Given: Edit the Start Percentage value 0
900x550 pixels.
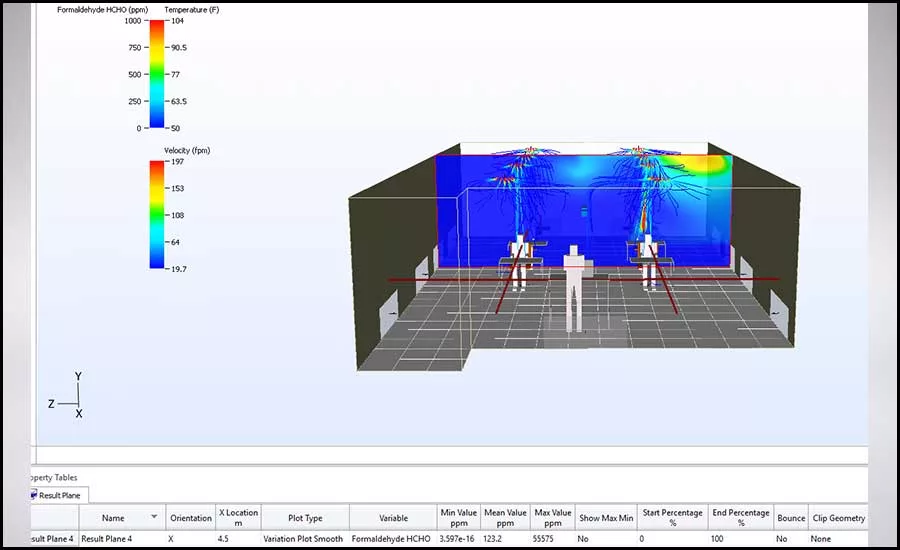Looking at the screenshot, I should click(x=672, y=539).
